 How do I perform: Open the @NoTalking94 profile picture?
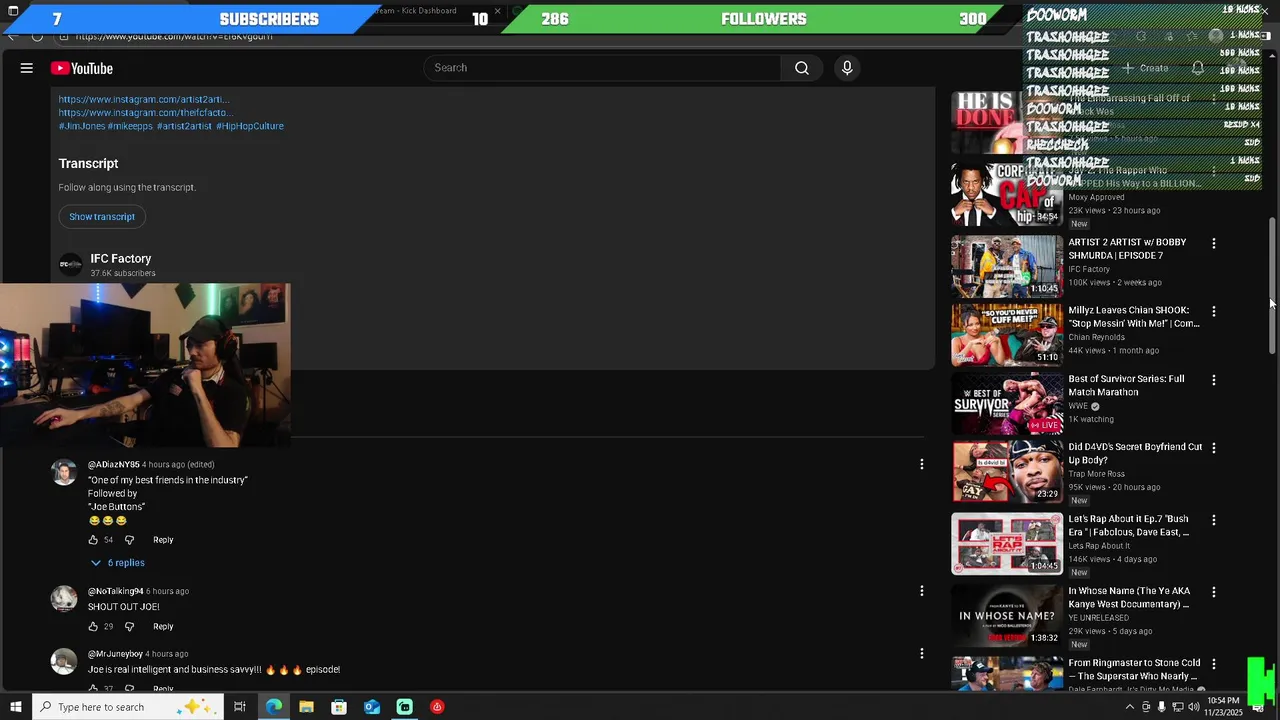(64, 598)
